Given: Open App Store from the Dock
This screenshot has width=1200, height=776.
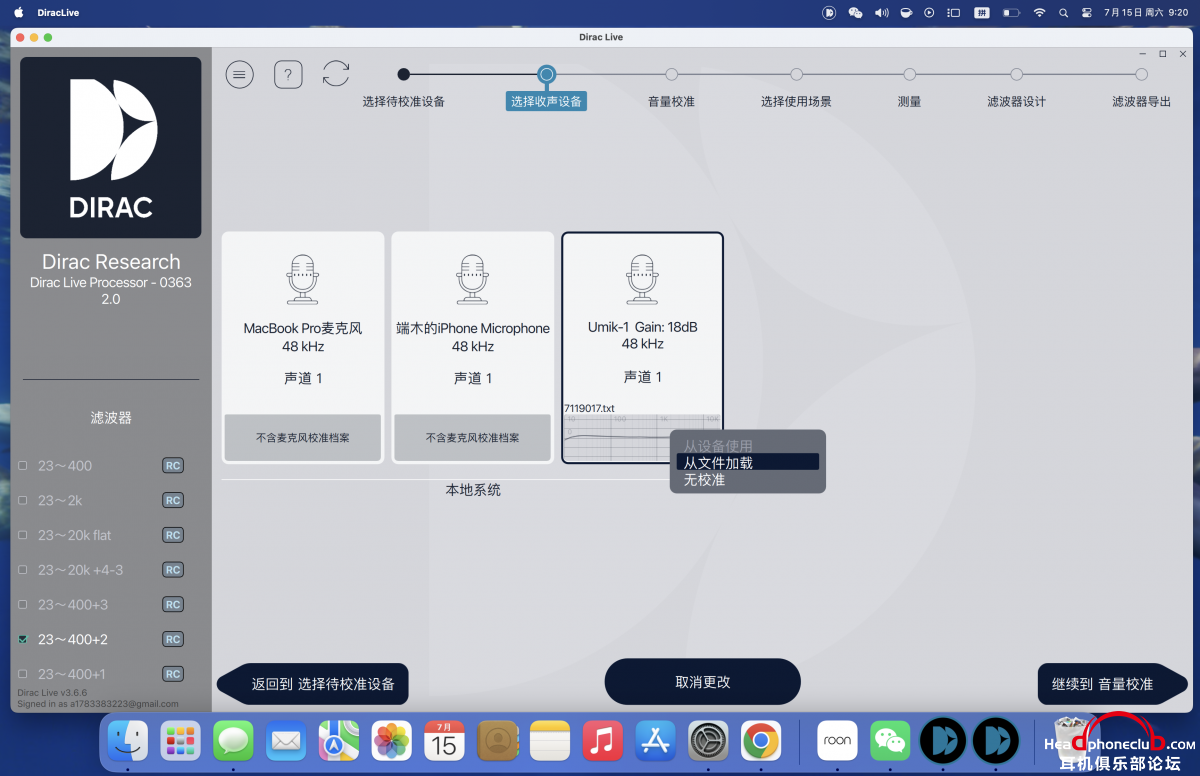Looking at the screenshot, I should 655,741.
